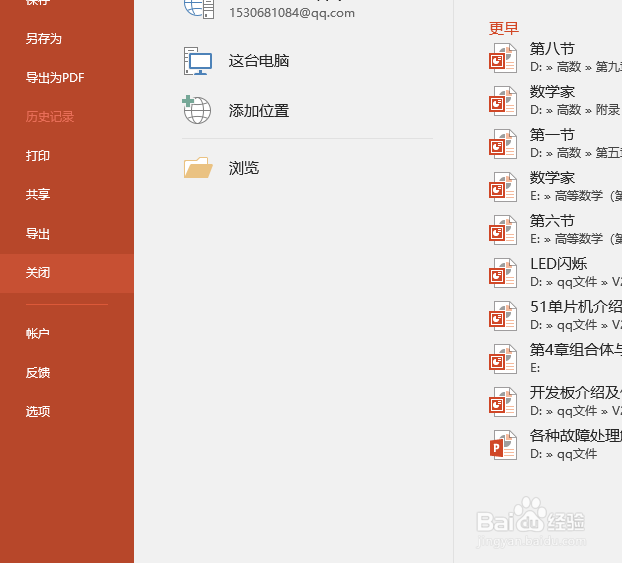Open recent file 第八节
622x563 pixels.
click(552, 49)
